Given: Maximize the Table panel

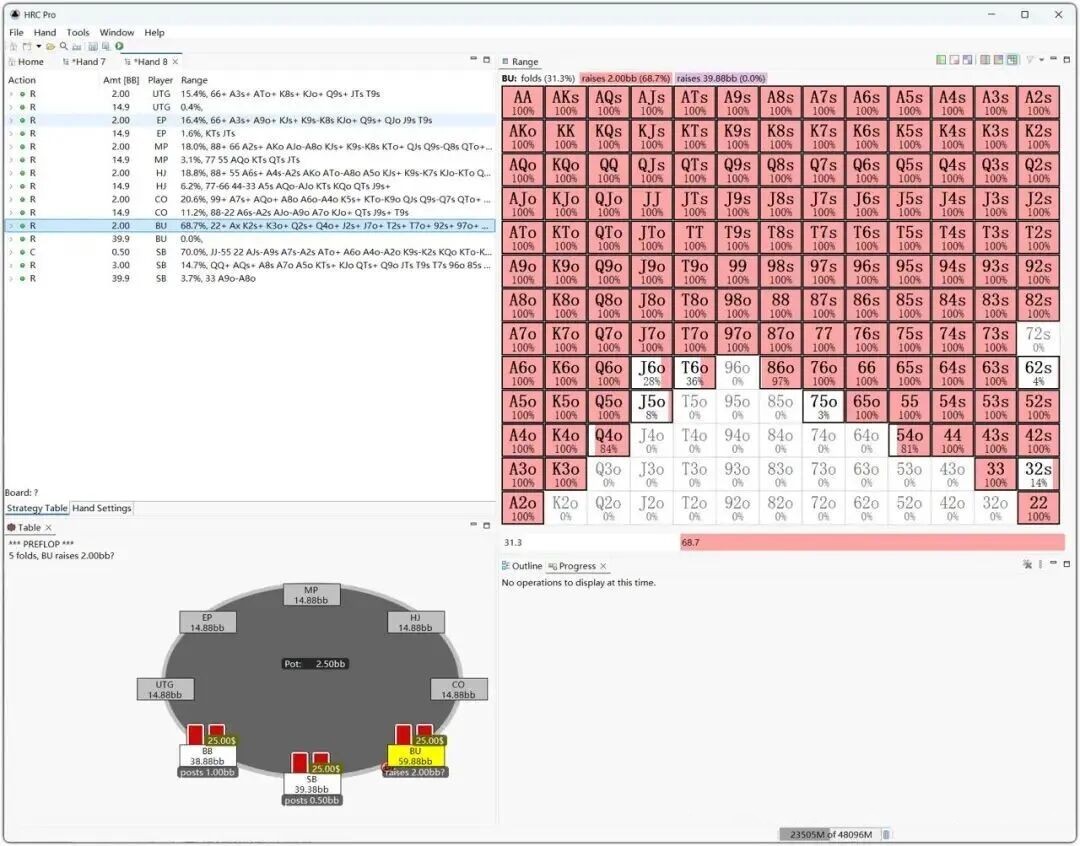Looking at the screenshot, I should [x=487, y=526].
